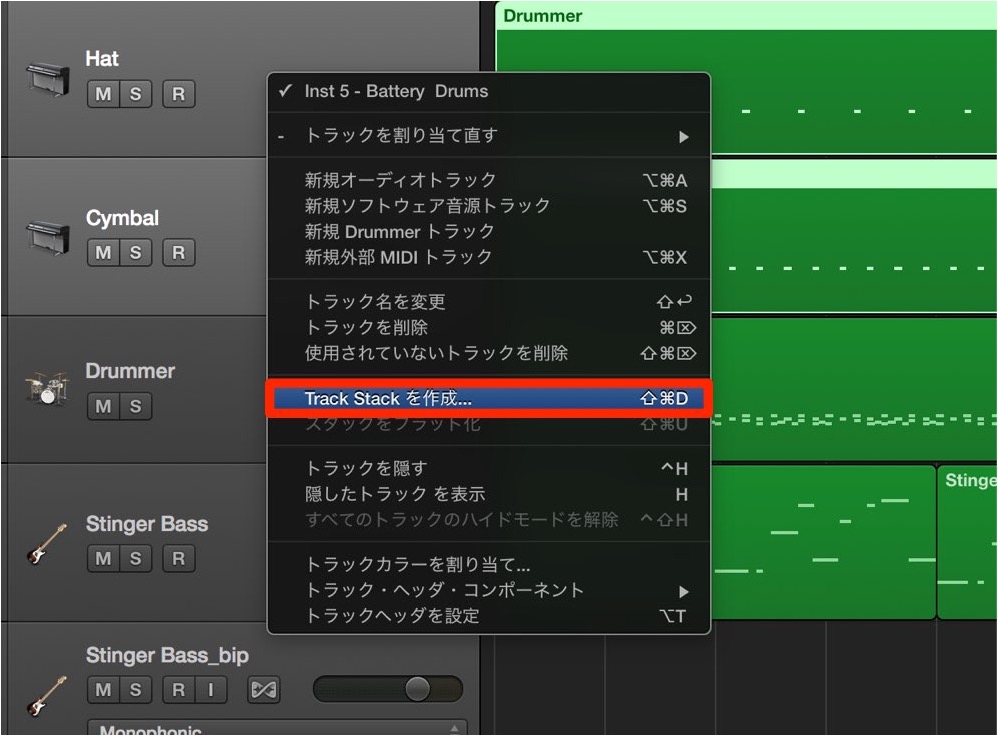Click the Stinger Bass track name
The height and width of the screenshot is (736, 998).
147,524
